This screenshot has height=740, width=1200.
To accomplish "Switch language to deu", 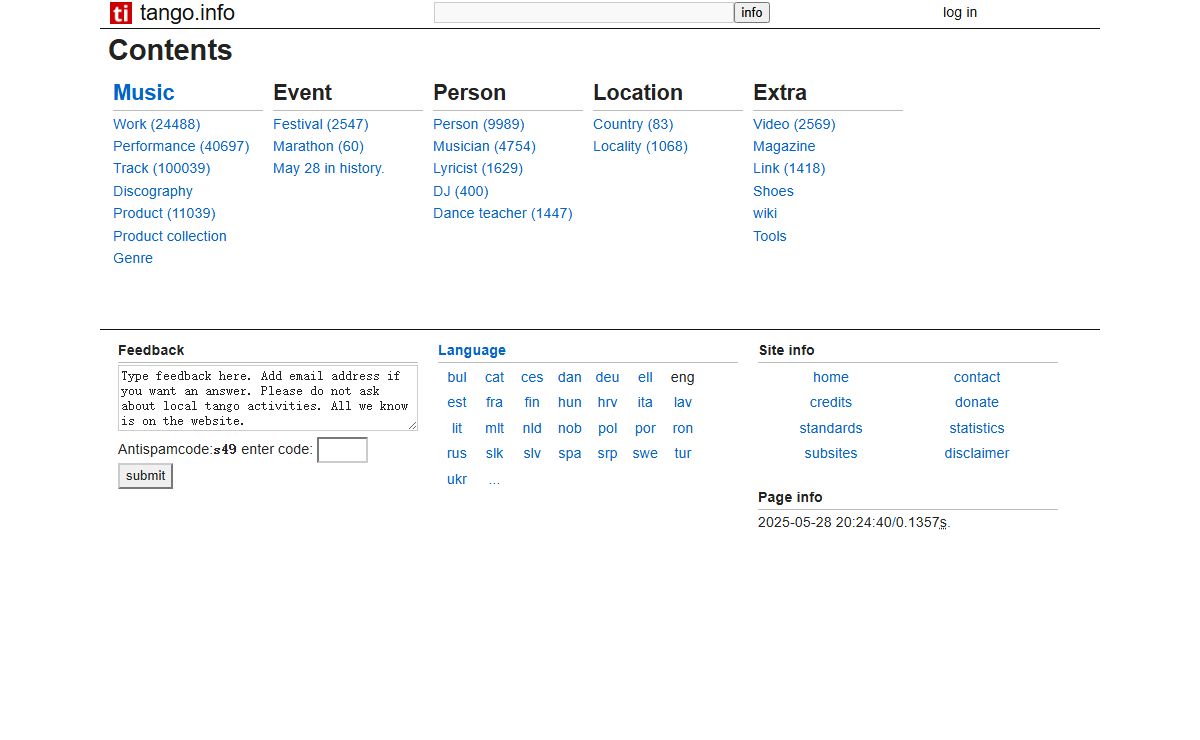I will [x=607, y=377].
